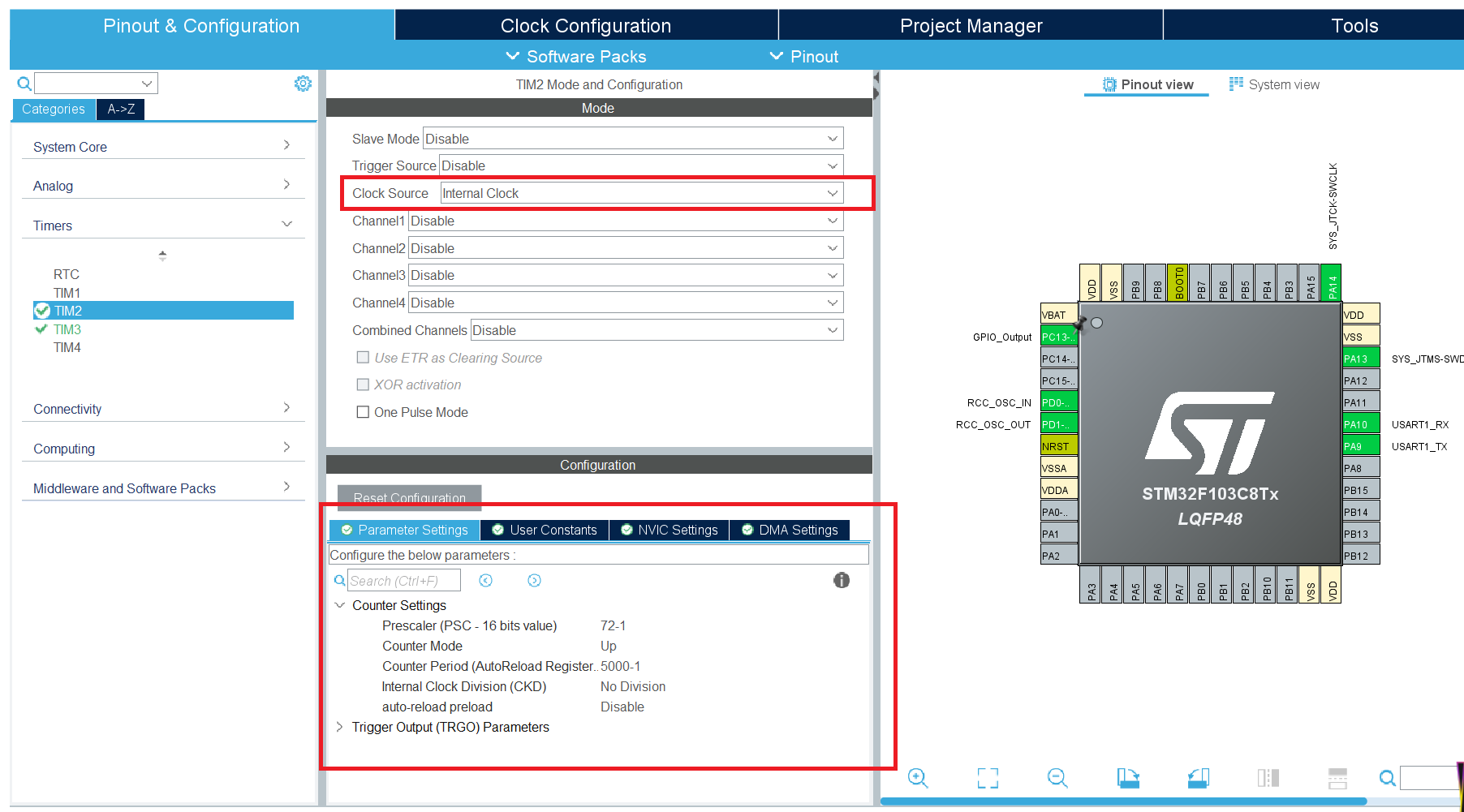Click the PA8 pin on chip

(1361, 468)
